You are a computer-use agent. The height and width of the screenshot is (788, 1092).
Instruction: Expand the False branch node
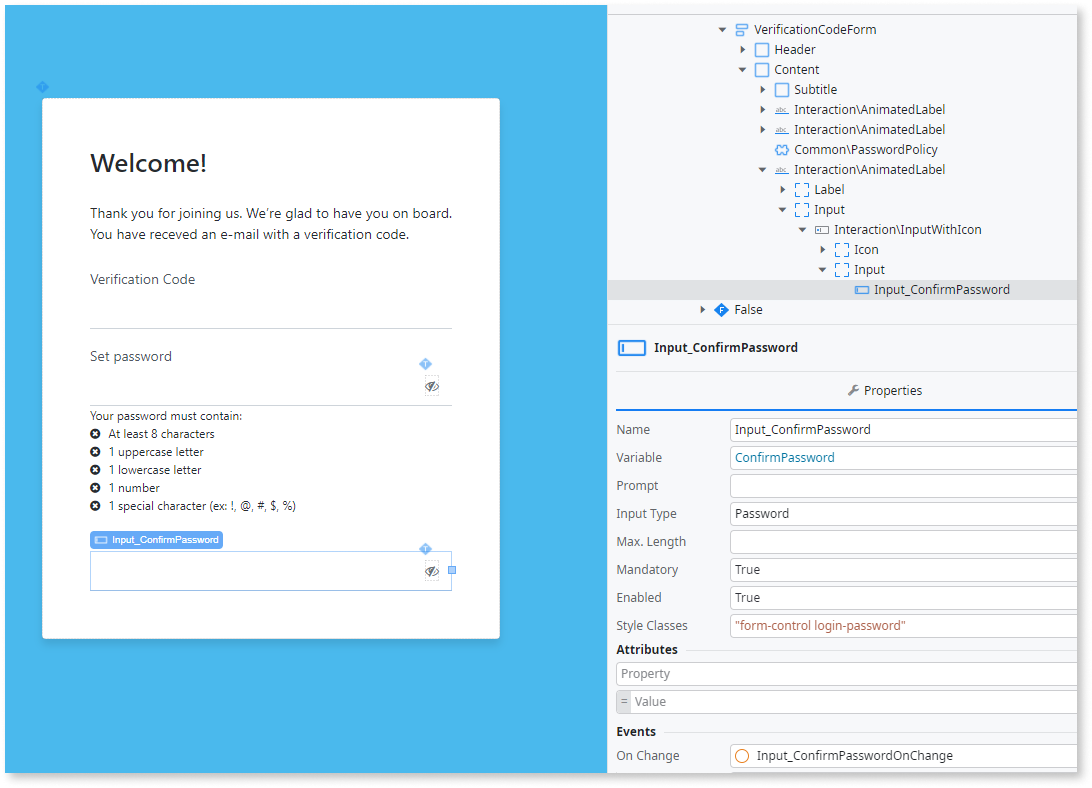[702, 310]
